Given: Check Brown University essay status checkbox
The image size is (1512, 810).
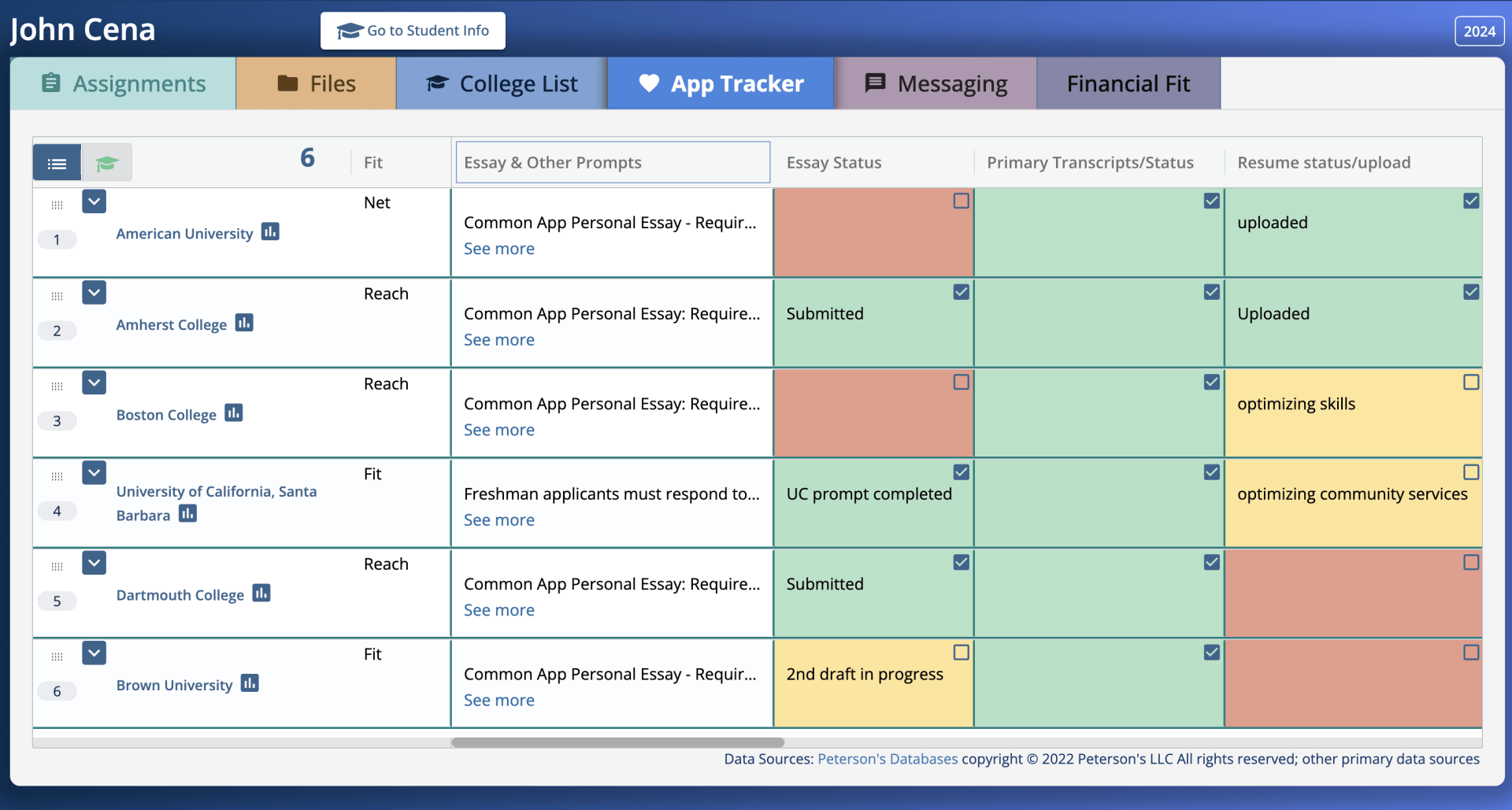Looking at the screenshot, I should tap(961, 653).
